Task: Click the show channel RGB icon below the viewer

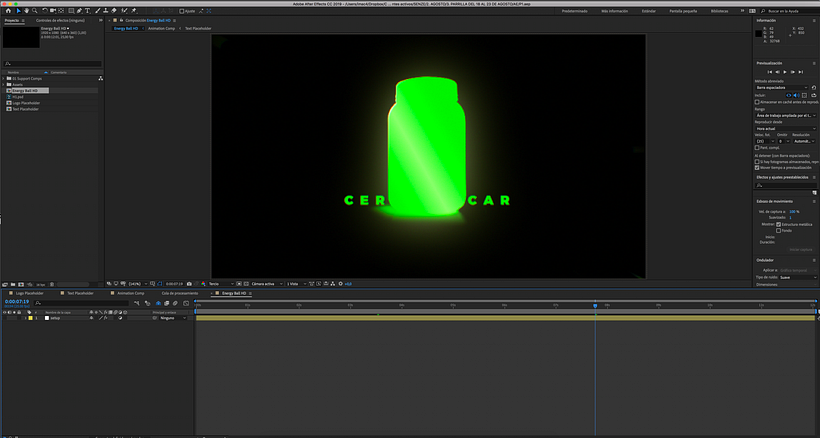Action: [x=203, y=284]
